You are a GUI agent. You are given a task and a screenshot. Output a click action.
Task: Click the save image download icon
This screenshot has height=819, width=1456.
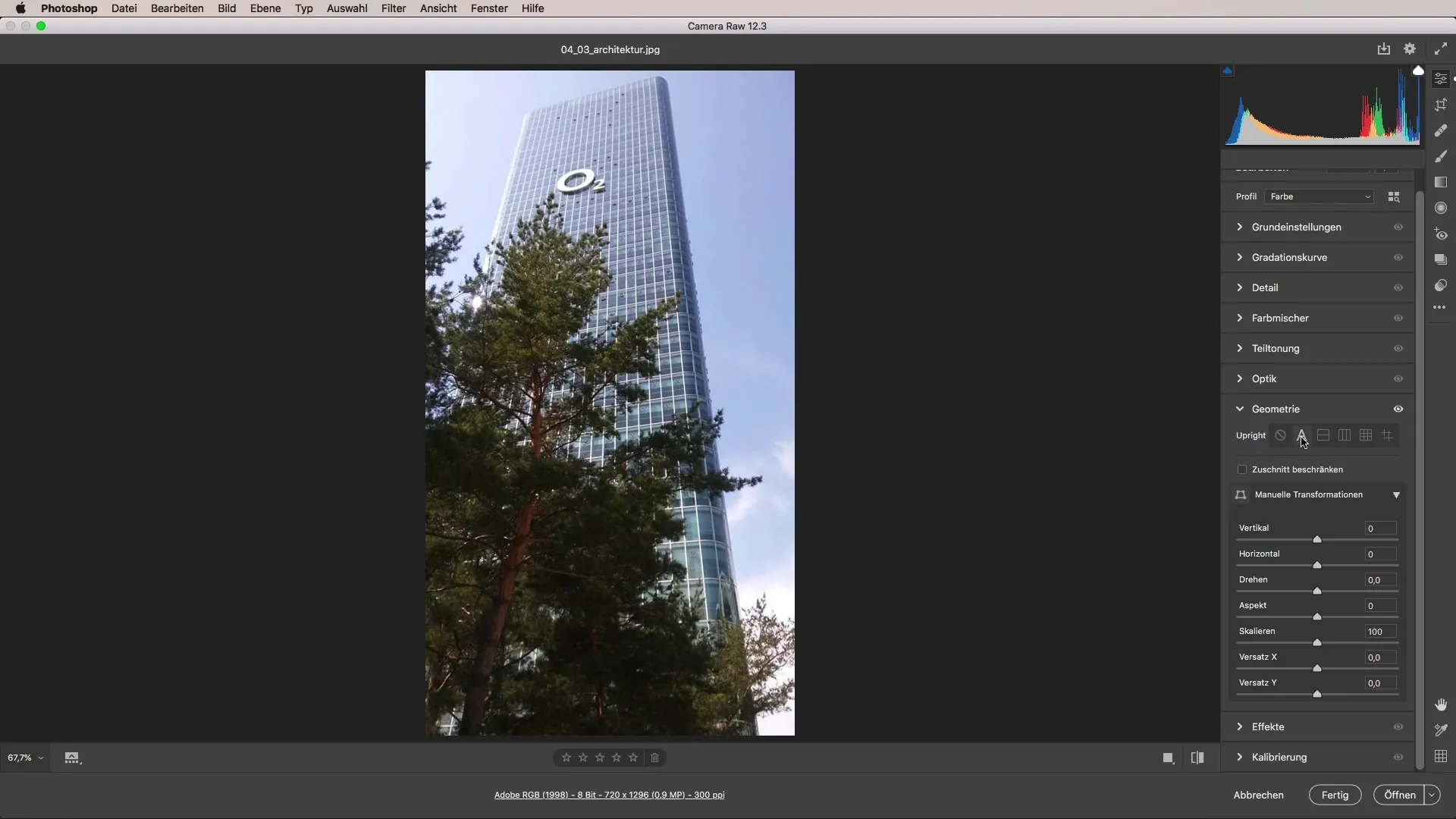1384,49
